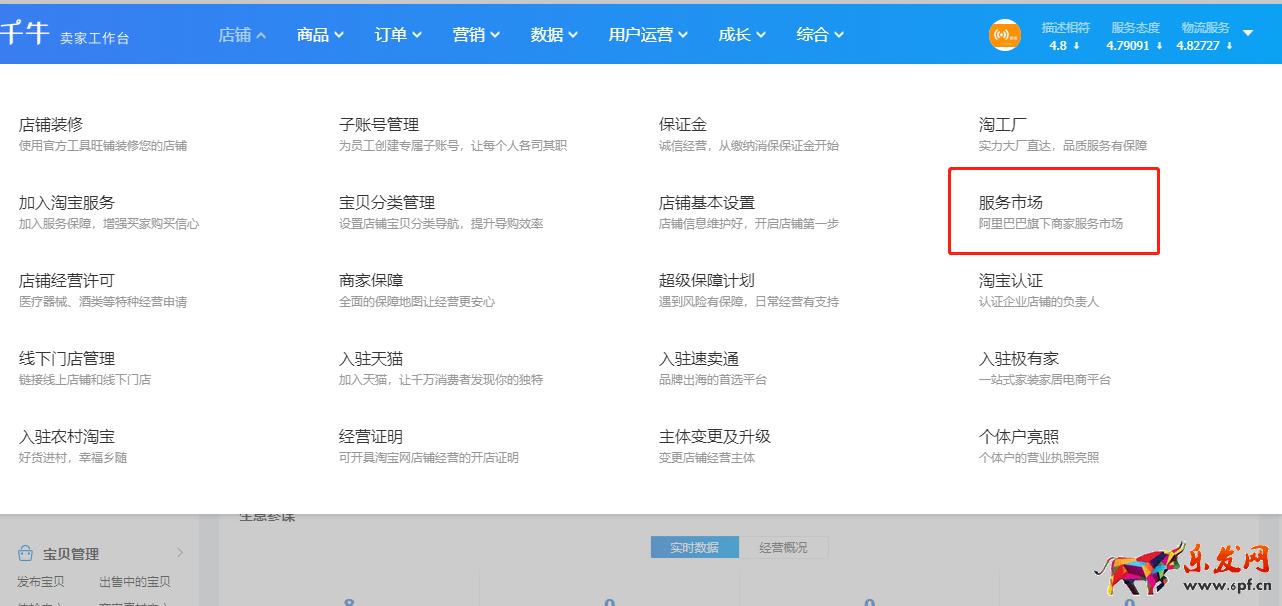Open the 出售中的宝贝 sidebar link
The height and width of the screenshot is (606, 1282).
(x=135, y=582)
